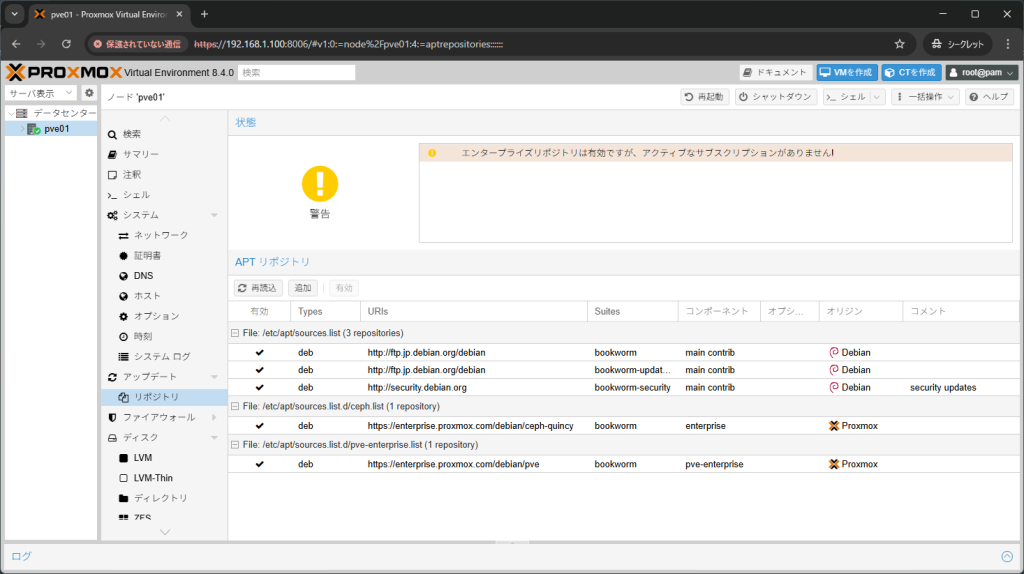
Task: Collapse the データセンター tree node
Action: (x=11, y=113)
